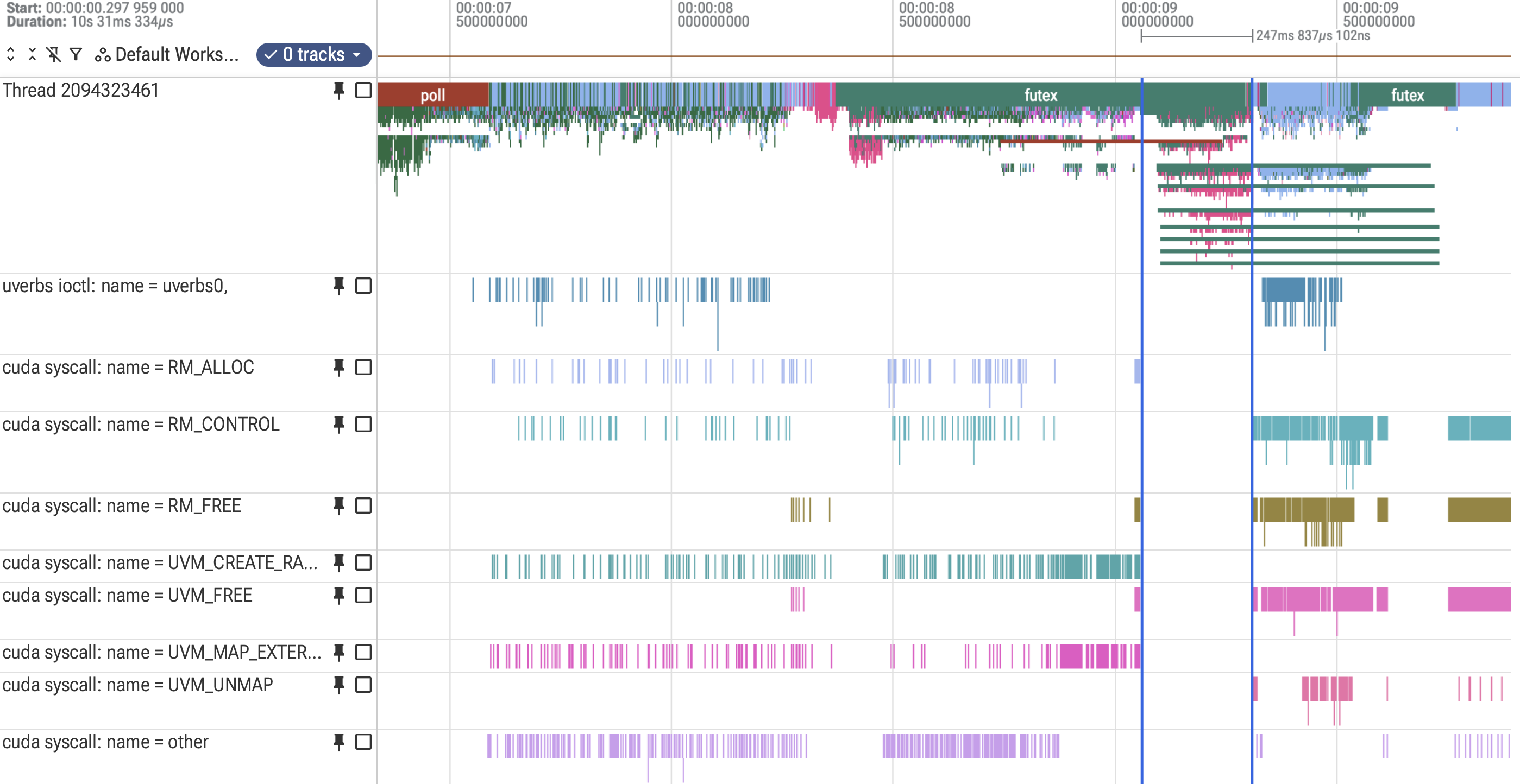Click the UVM_MAP_EXTERNAL track name
Image resolution: width=1520 pixels, height=784 pixels.
pos(162,653)
